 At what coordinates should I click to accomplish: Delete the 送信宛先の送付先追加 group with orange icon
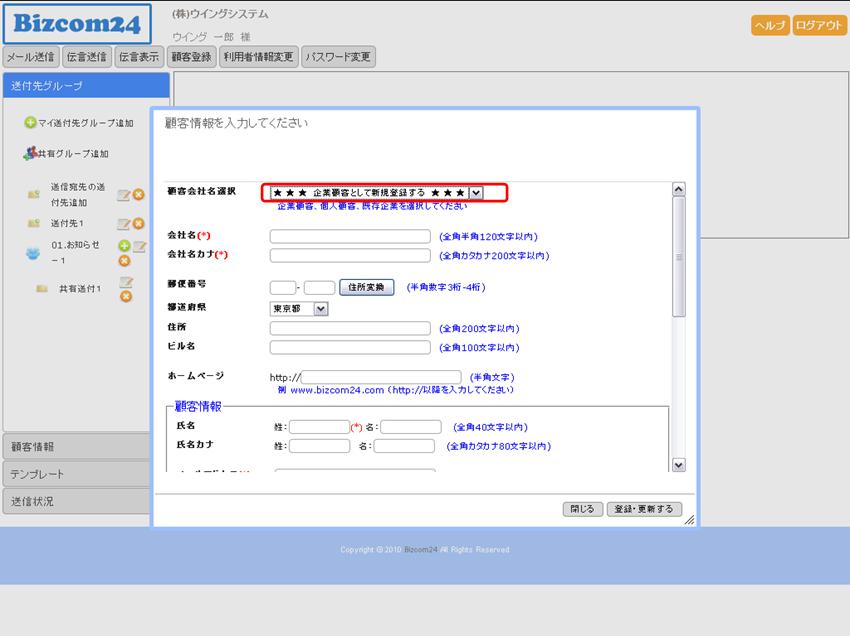pyautogui.click(x=138, y=195)
